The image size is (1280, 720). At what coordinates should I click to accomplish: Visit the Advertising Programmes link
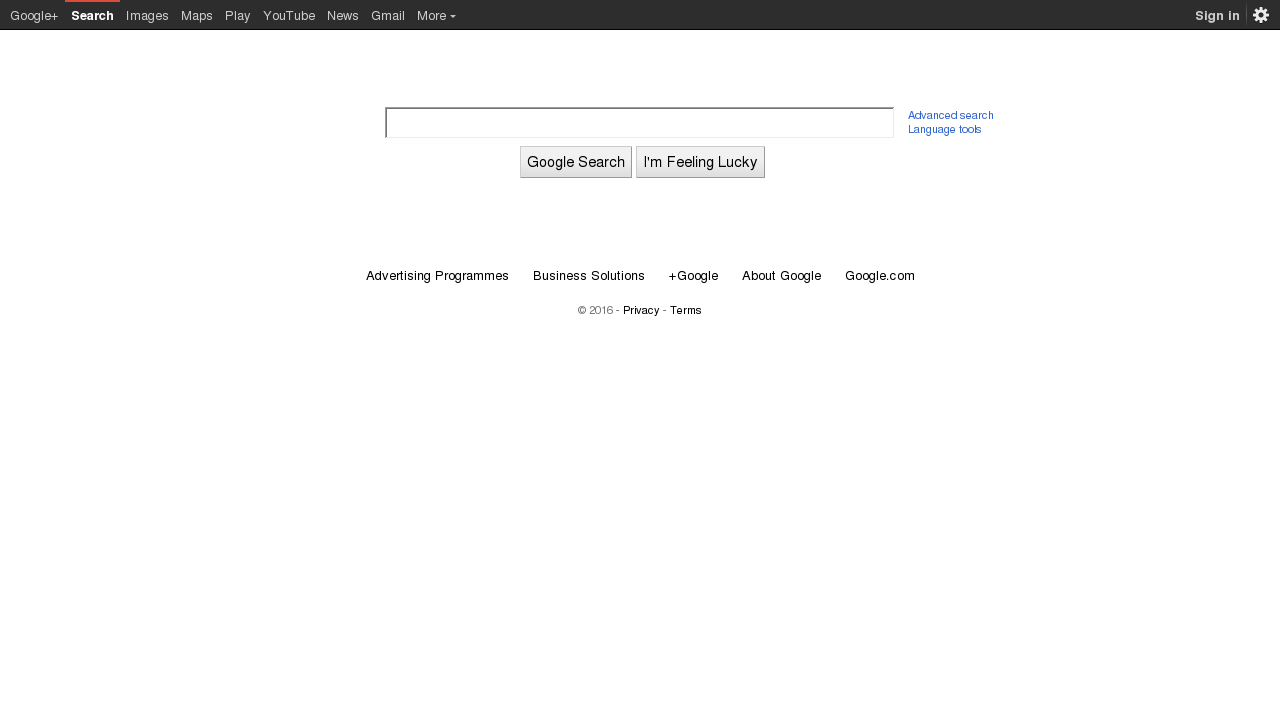(x=437, y=276)
